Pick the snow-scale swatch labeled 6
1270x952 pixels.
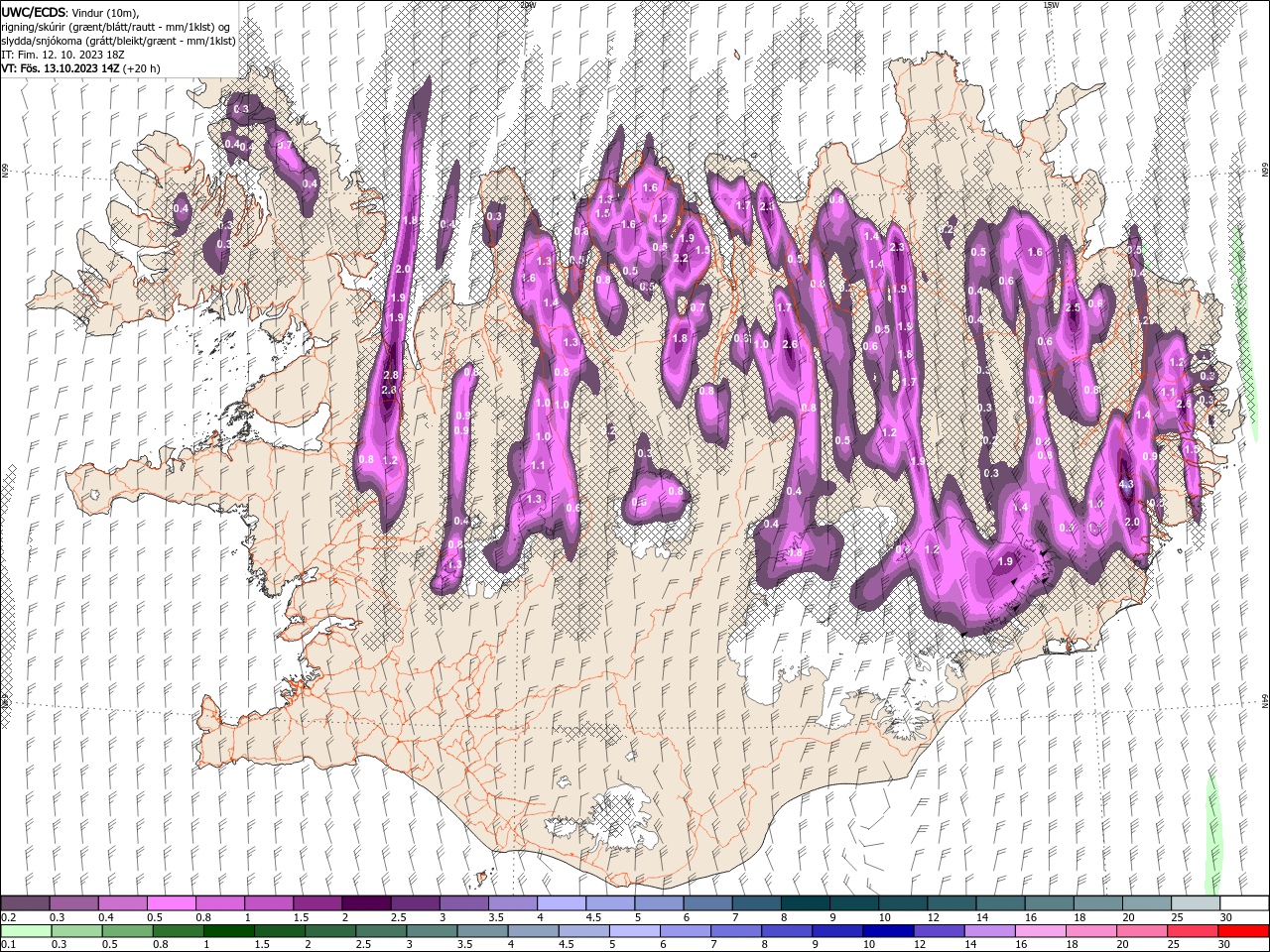click(x=705, y=903)
